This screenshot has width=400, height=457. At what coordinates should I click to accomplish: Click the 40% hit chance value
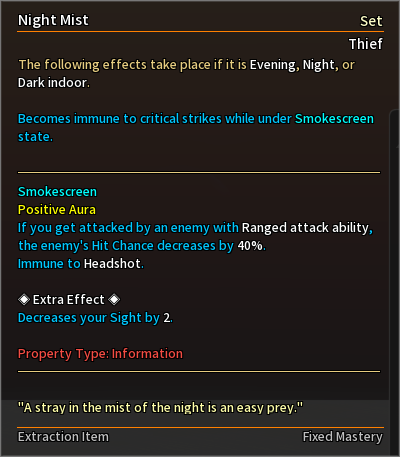250,246
